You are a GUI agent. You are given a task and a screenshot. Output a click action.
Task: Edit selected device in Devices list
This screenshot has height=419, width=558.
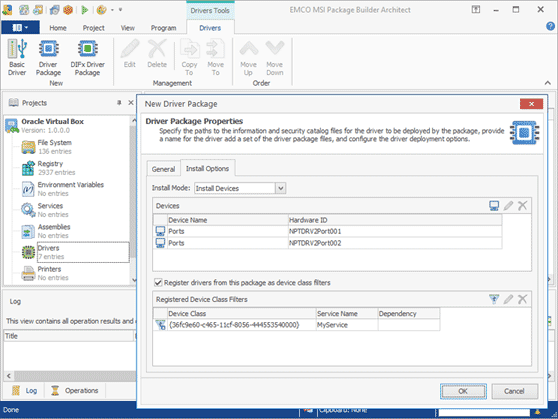(508, 205)
